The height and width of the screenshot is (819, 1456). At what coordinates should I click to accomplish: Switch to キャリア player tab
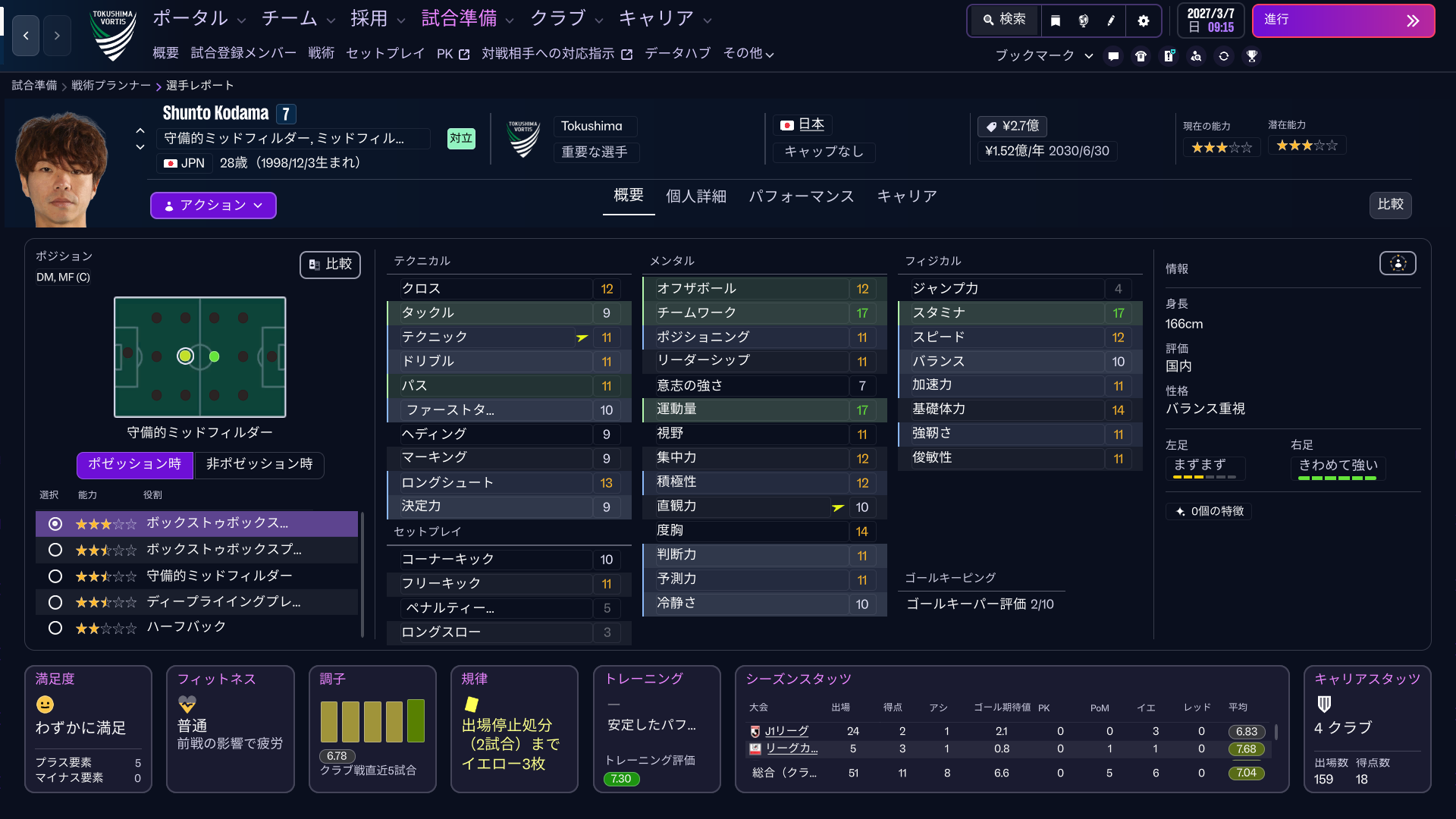(x=907, y=196)
